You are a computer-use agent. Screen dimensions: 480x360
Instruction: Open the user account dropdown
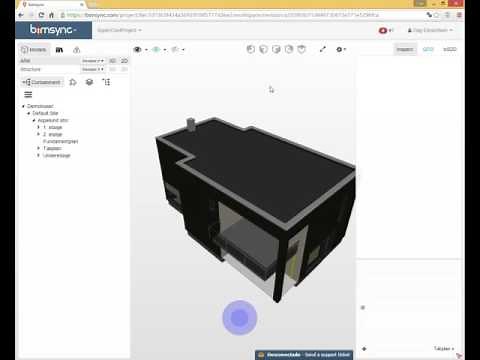pos(430,30)
